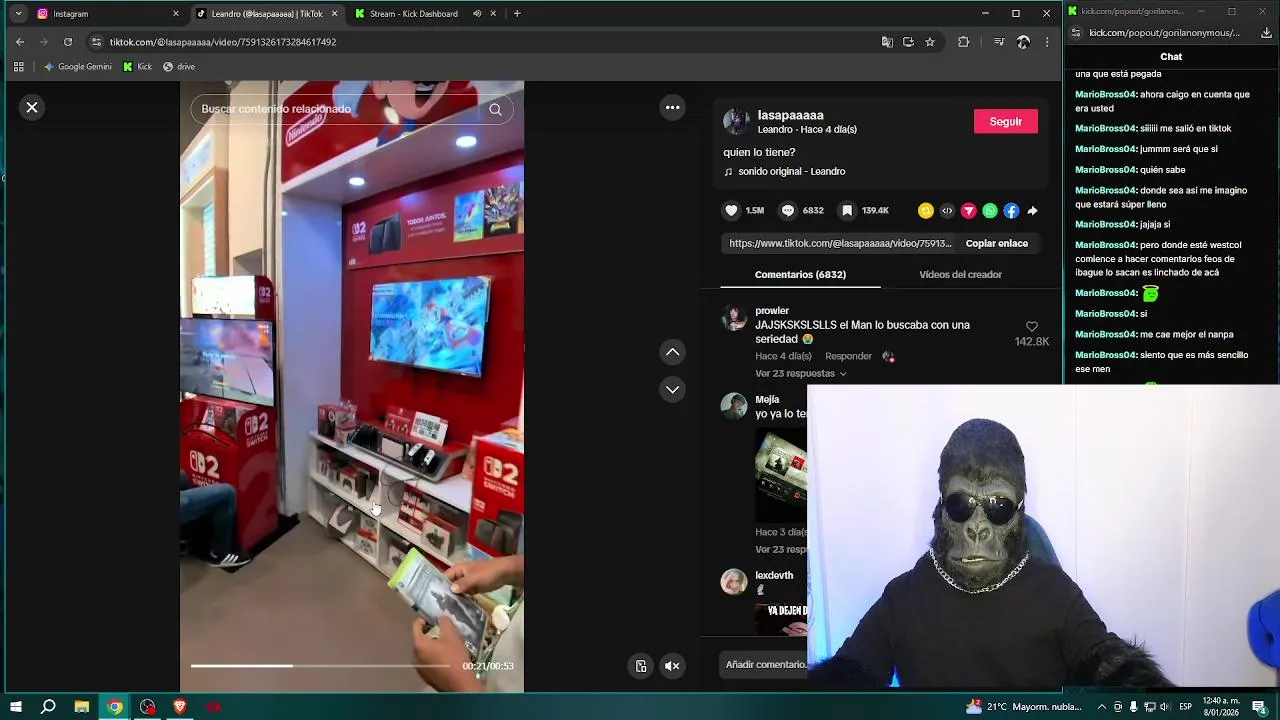Share the video to WhatsApp
Image resolution: width=1280 pixels, height=720 pixels.
[990, 210]
